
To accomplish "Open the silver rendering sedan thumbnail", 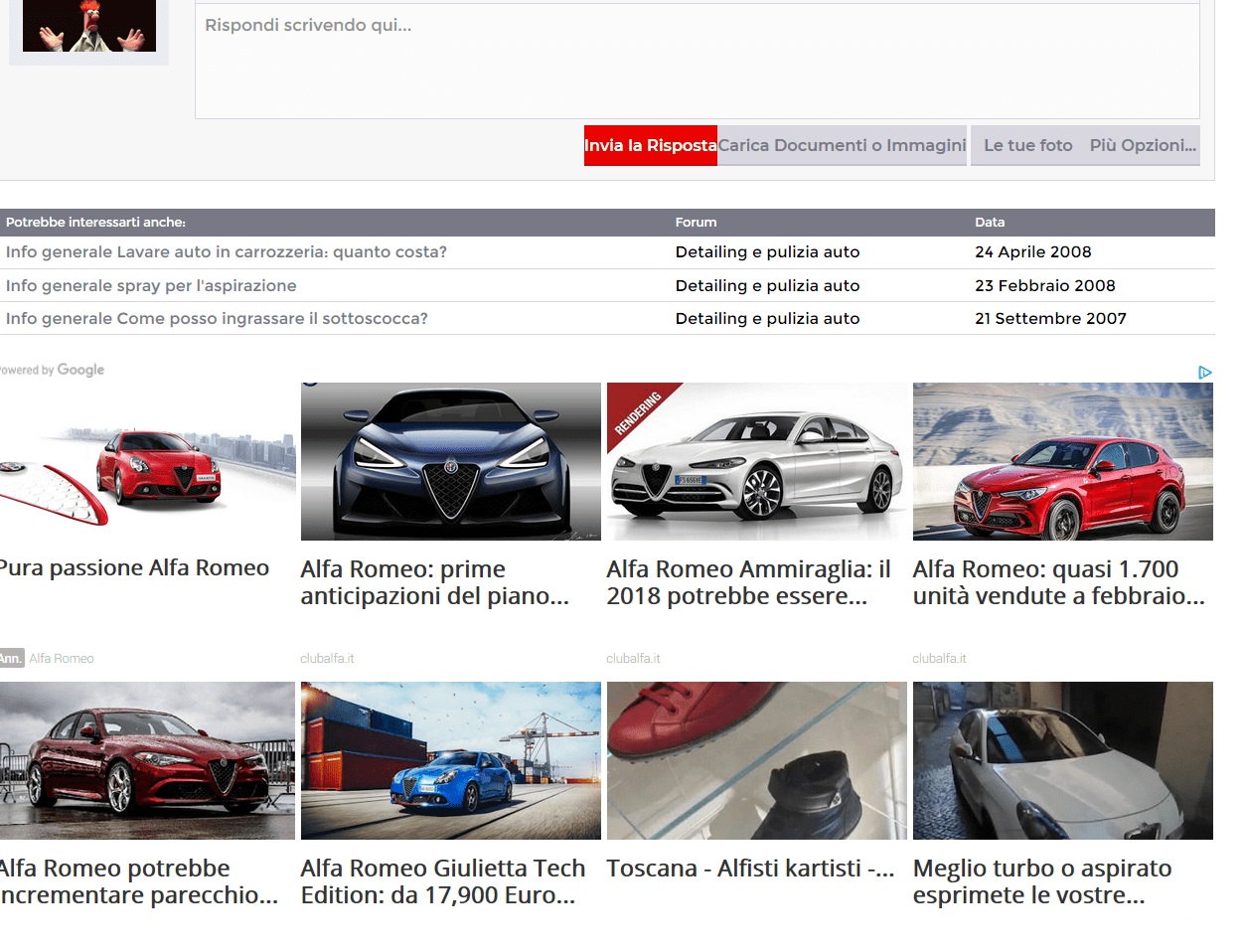I will click(x=757, y=462).
